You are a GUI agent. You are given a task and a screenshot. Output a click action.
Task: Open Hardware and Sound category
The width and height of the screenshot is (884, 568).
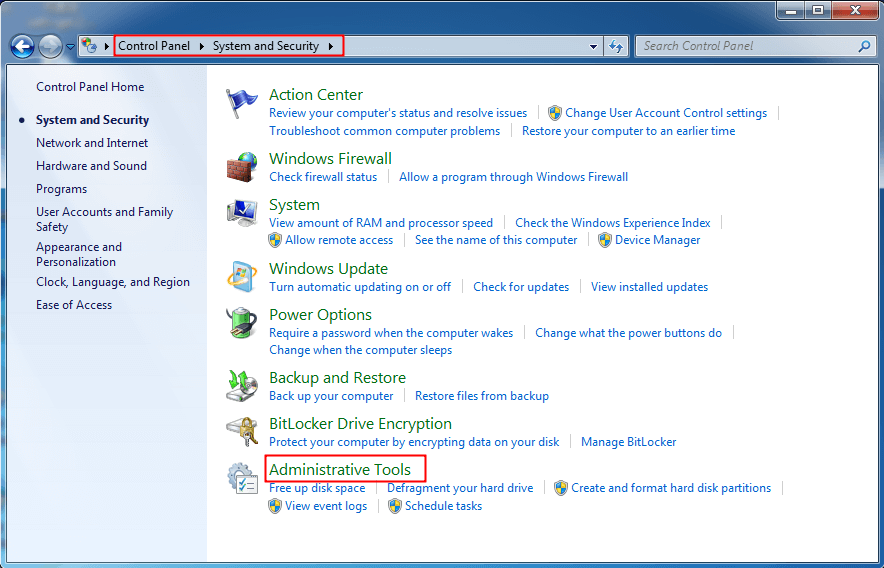[x=91, y=166]
